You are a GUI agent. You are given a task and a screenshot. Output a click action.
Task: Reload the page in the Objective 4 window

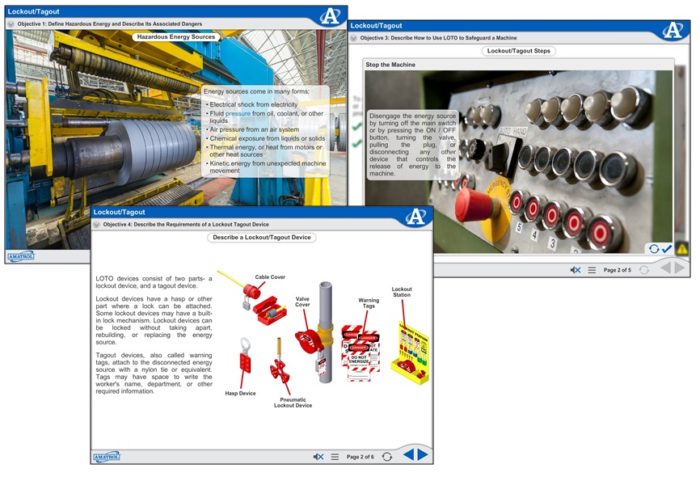pyautogui.click(x=387, y=456)
